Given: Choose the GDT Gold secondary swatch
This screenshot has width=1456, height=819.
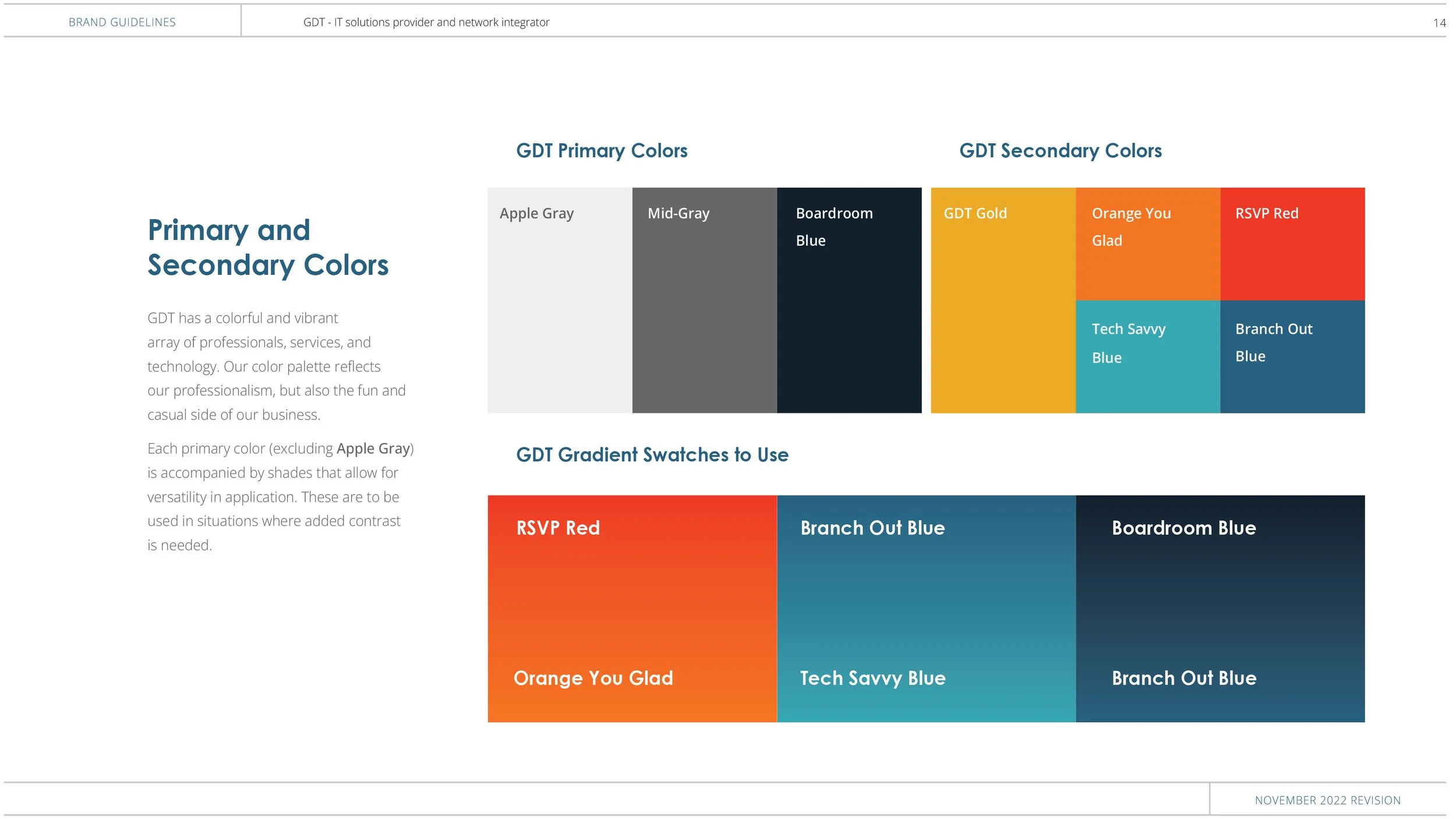Looking at the screenshot, I should click(x=1003, y=300).
